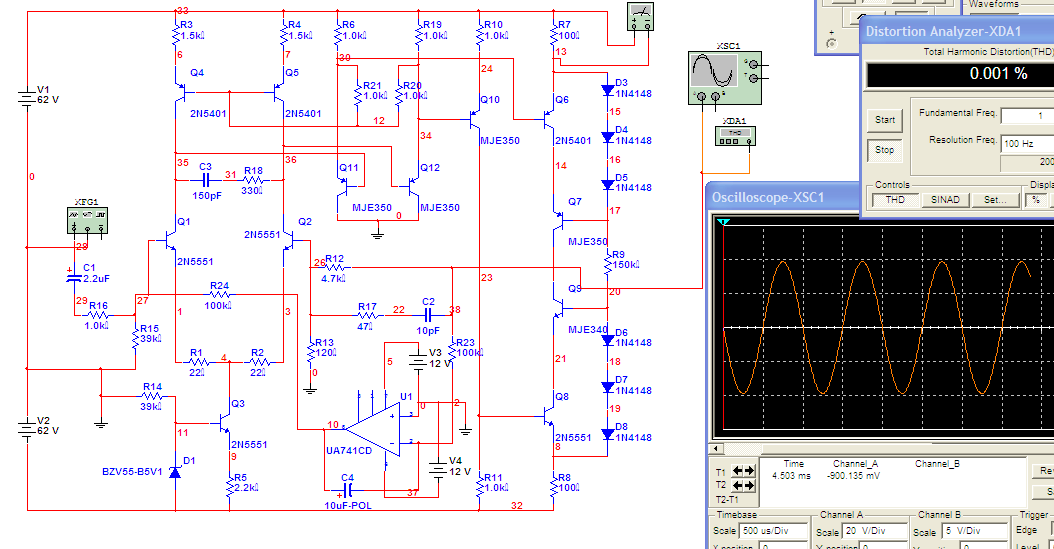Select diode D3 1N4148

608,89
